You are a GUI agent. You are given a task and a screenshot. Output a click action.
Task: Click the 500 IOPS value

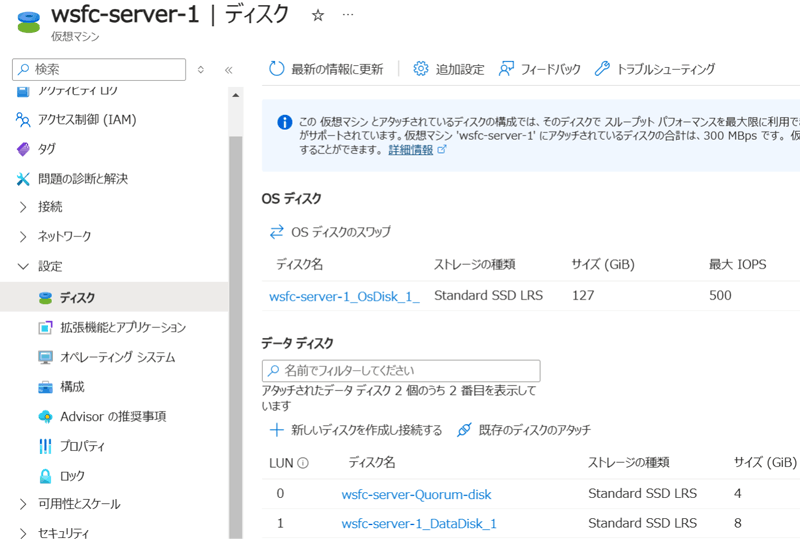(x=720, y=296)
